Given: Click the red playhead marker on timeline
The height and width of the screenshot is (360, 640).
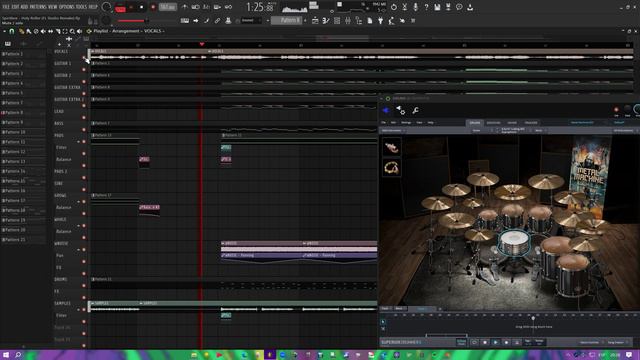Looking at the screenshot, I should click(202, 44).
